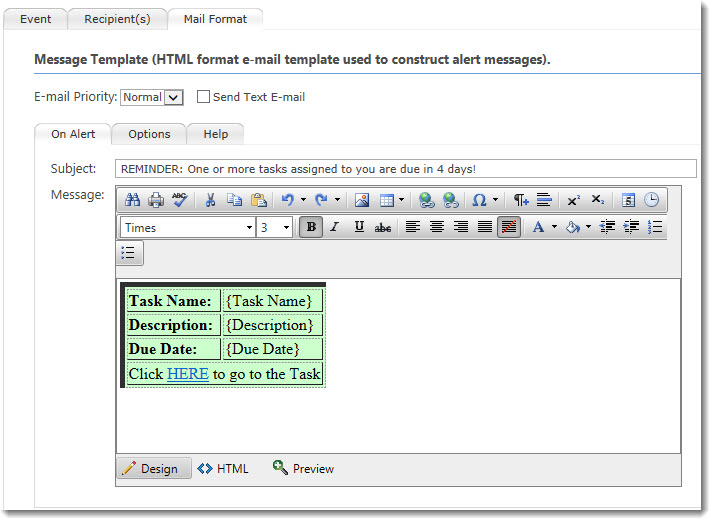
Task: Expand the Redo history dropdown arrow
Action: [337, 200]
